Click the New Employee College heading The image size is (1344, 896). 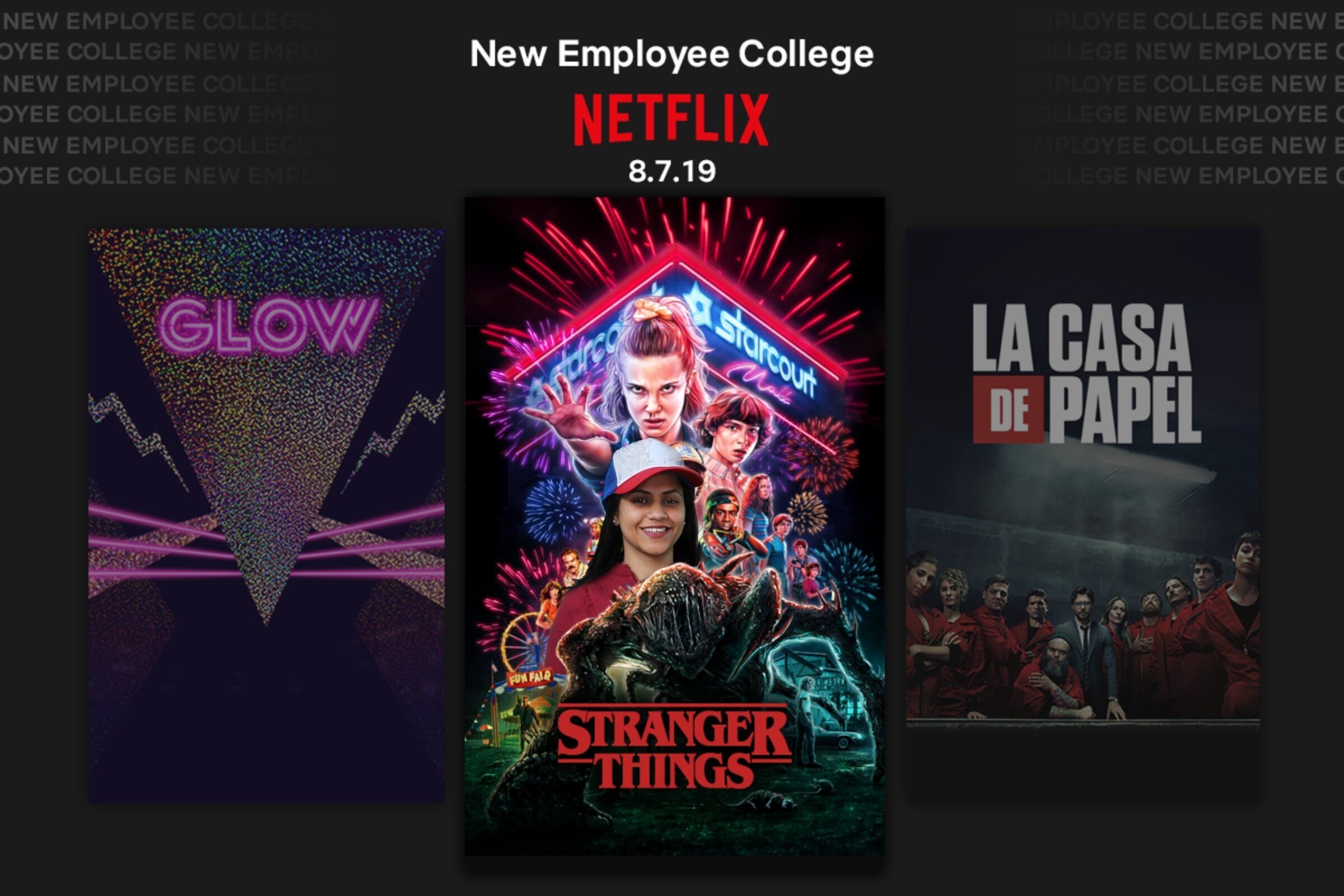click(672, 55)
